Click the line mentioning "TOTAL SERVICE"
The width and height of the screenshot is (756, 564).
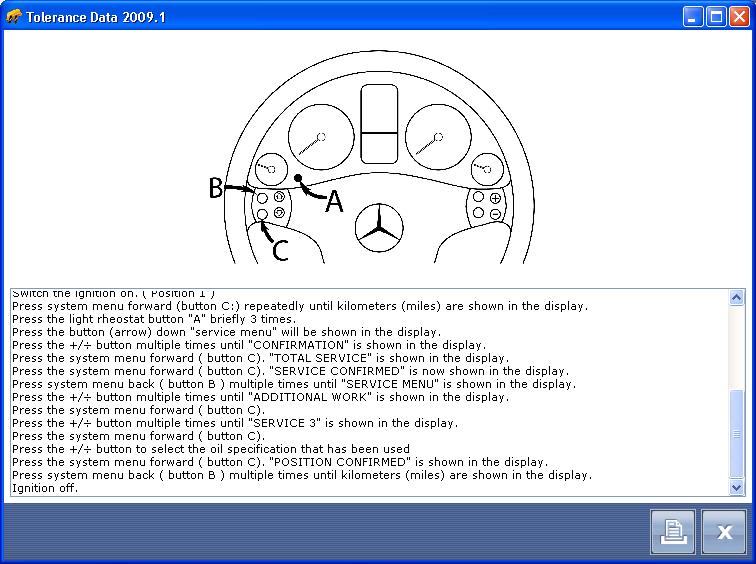point(260,358)
